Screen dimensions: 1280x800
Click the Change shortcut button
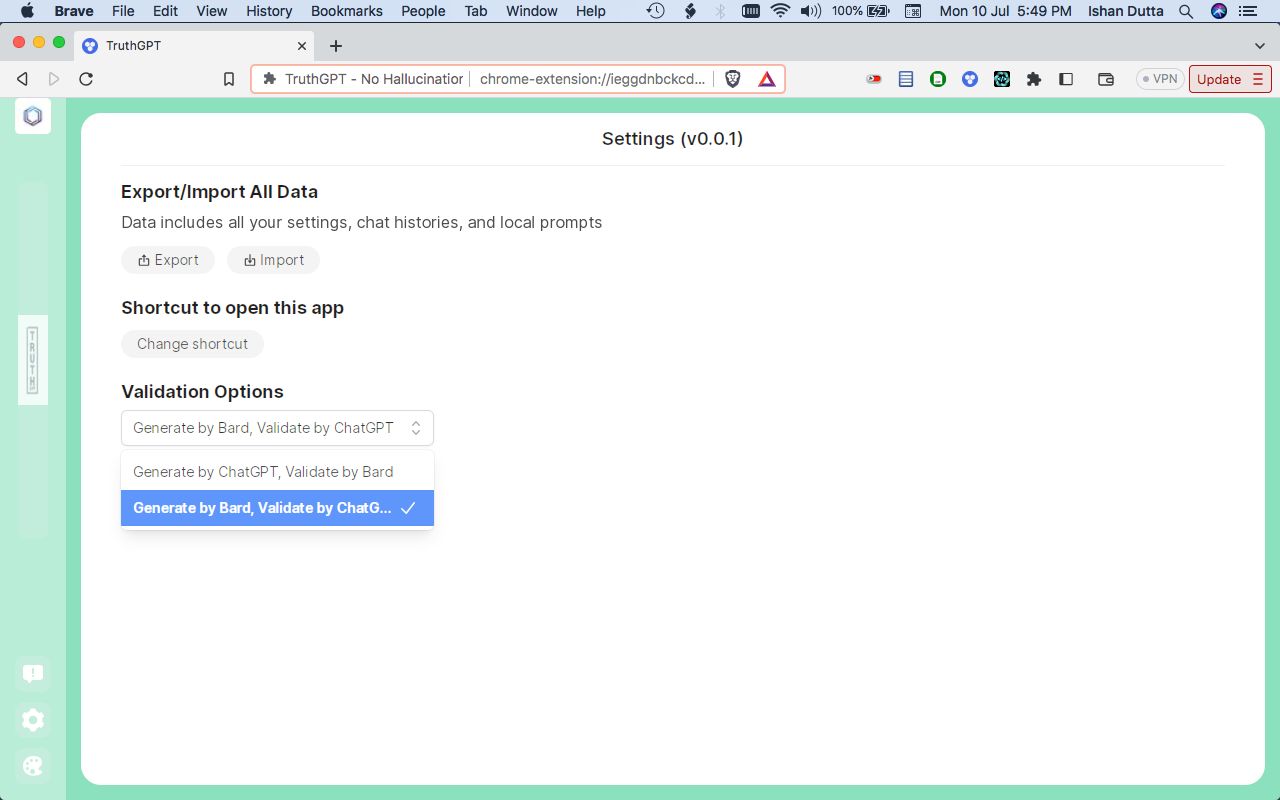point(192,343)
